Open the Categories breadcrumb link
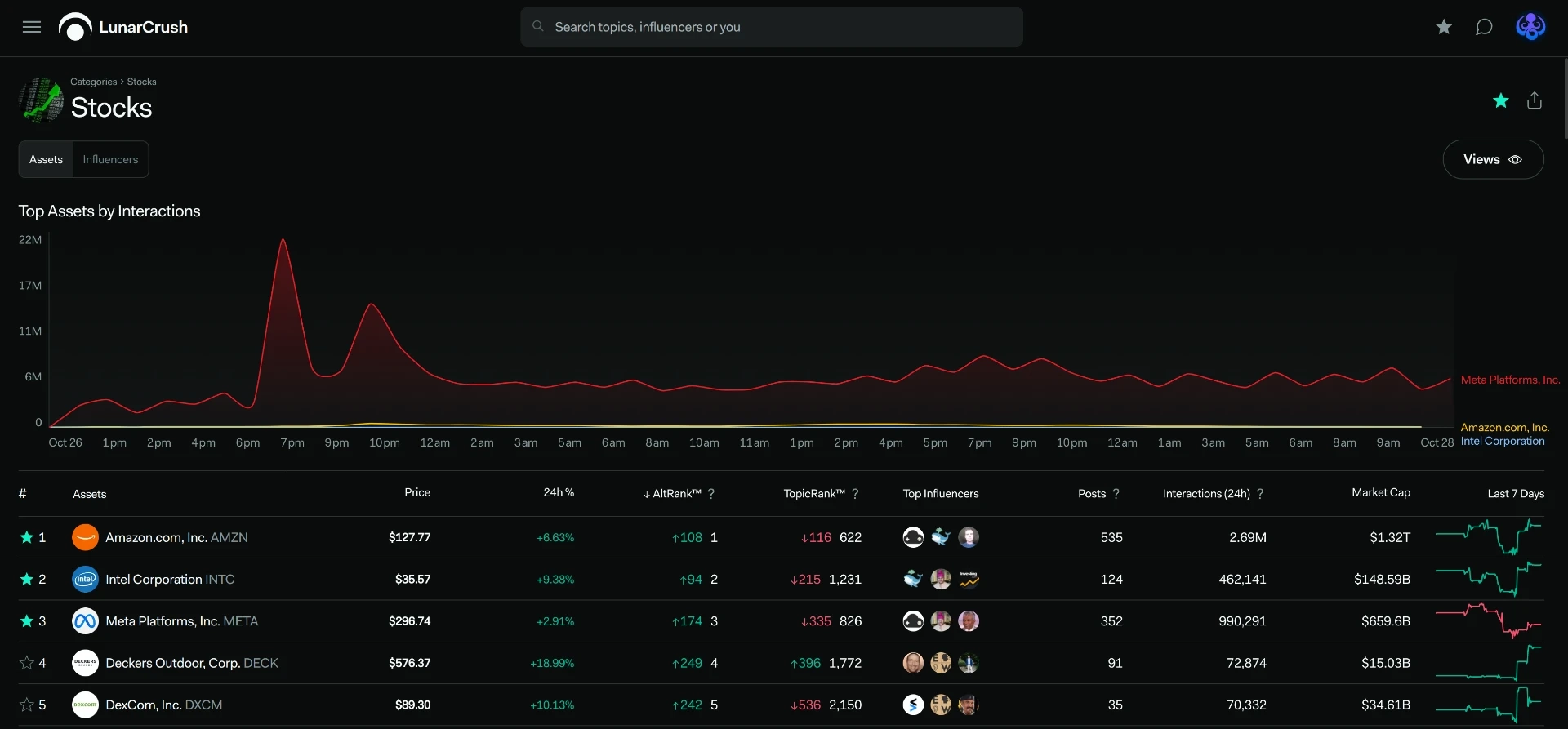This screenshot has width=1568, height=729. tap(94, 82)
